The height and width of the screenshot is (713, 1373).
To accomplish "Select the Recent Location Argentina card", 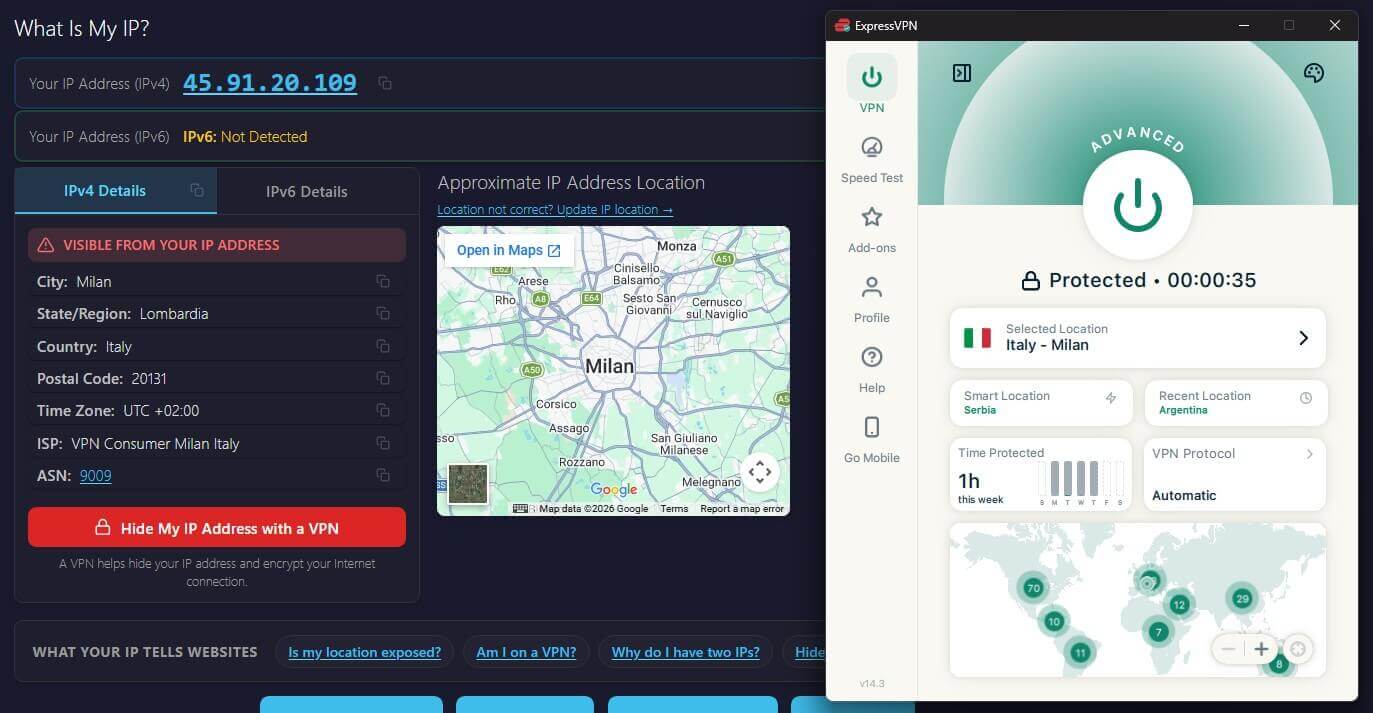I will pos(1235,403).
